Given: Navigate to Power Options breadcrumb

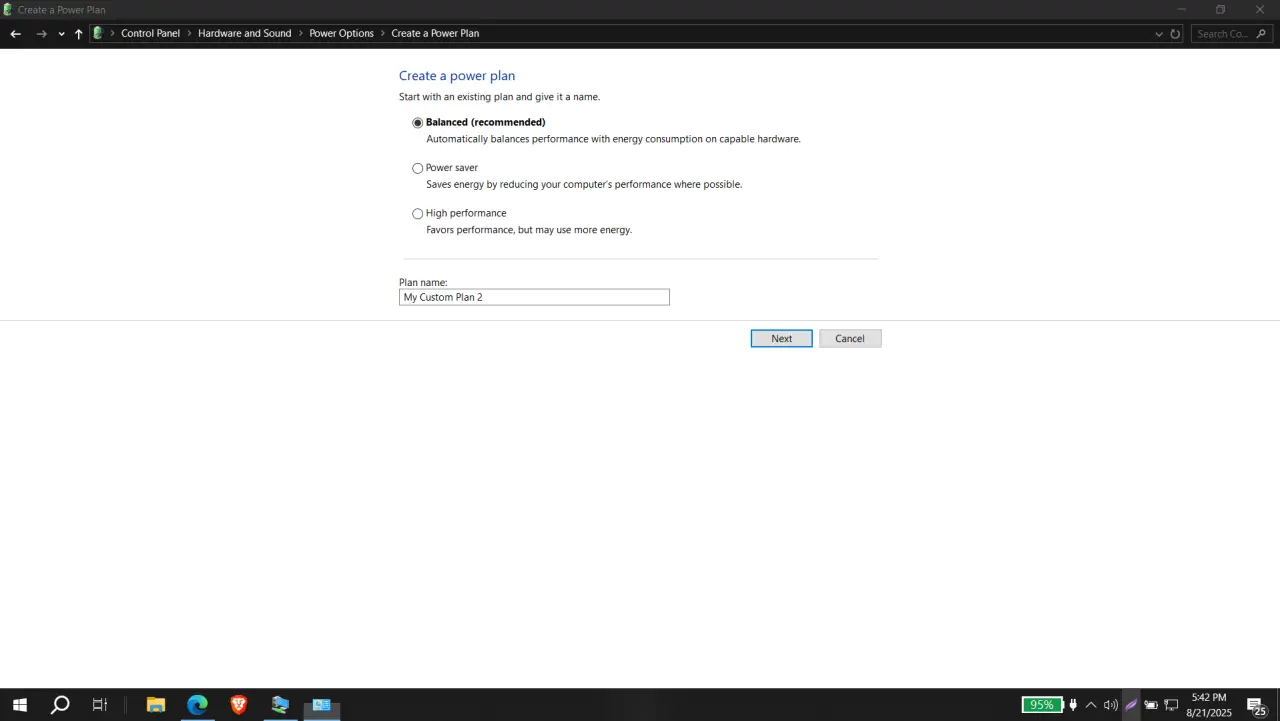Looking at the screenshot, I should point(341,33).
